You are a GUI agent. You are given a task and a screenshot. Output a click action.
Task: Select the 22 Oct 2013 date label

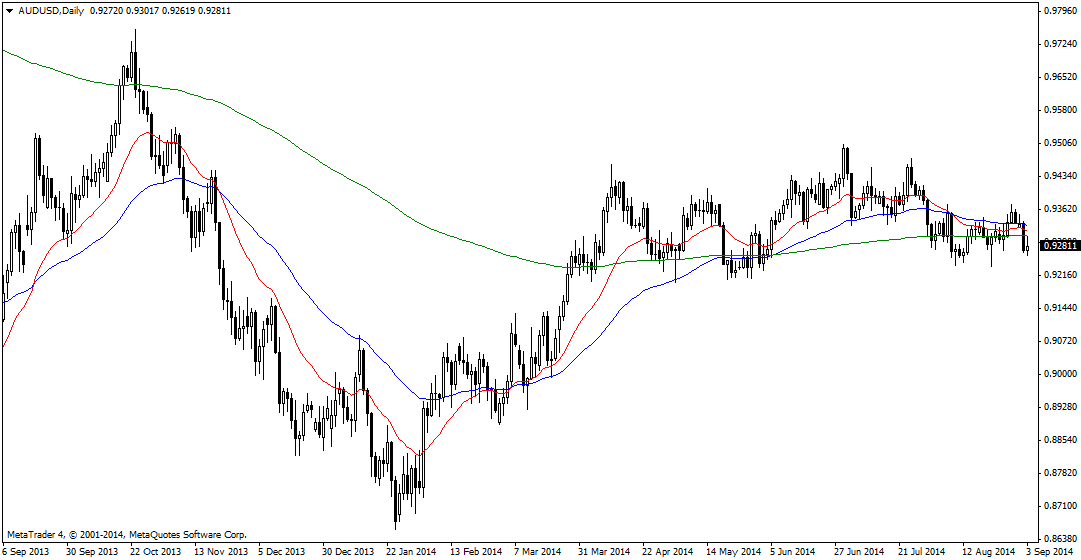pos(157,551)
